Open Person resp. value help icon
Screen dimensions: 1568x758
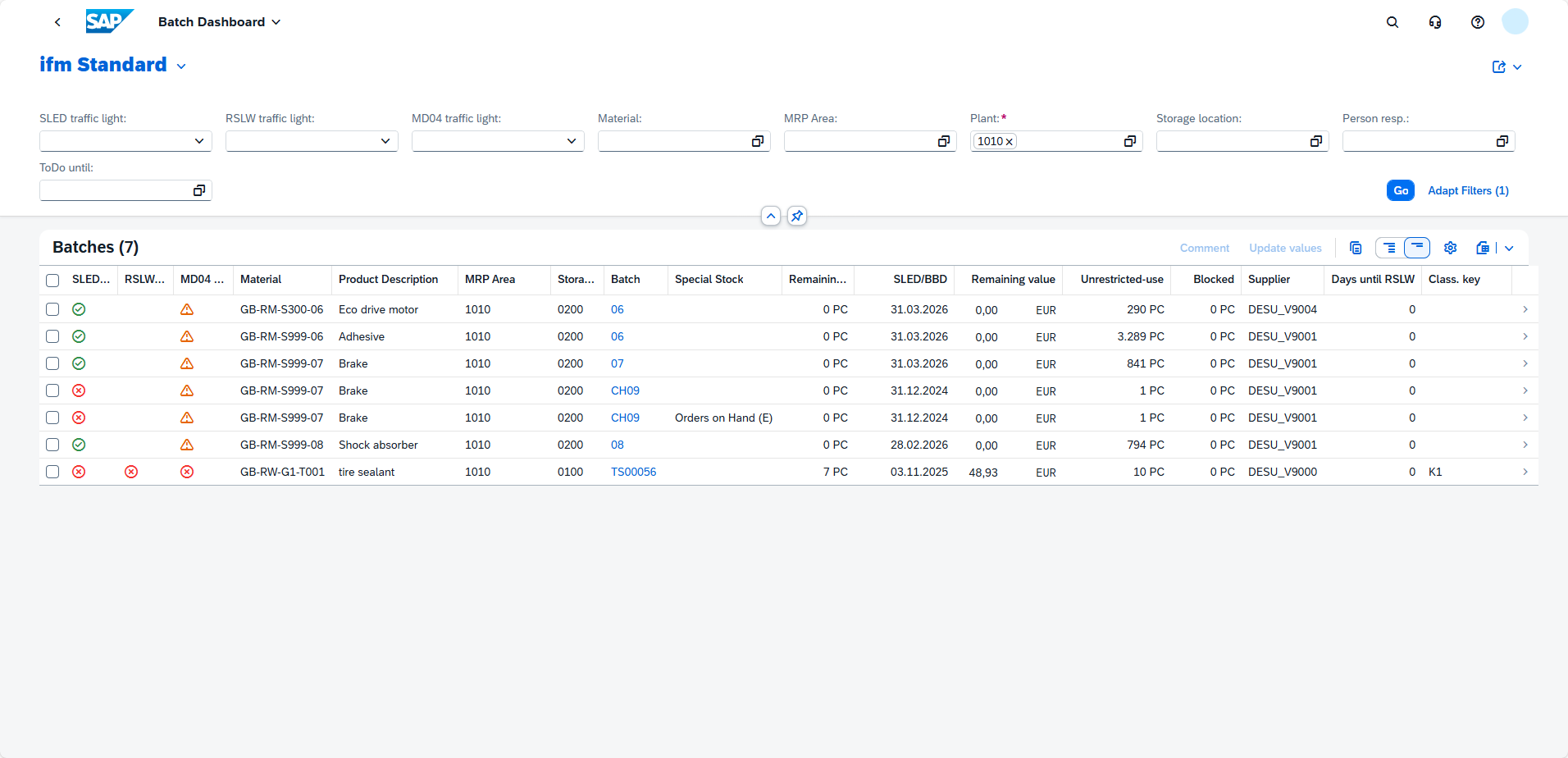(x=1502, y=141)
